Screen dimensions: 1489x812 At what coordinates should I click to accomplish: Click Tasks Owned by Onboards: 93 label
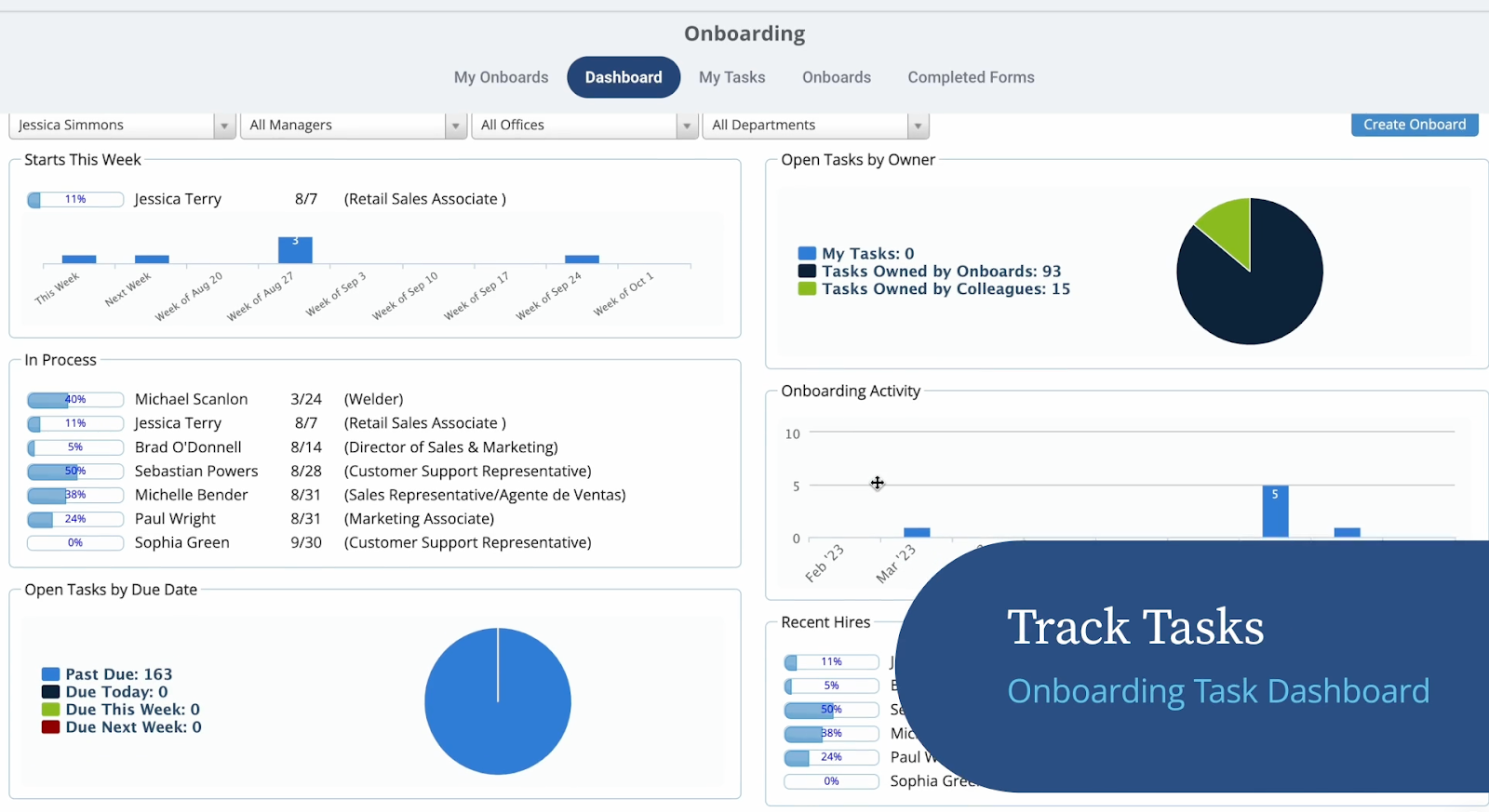click(942, 271)
